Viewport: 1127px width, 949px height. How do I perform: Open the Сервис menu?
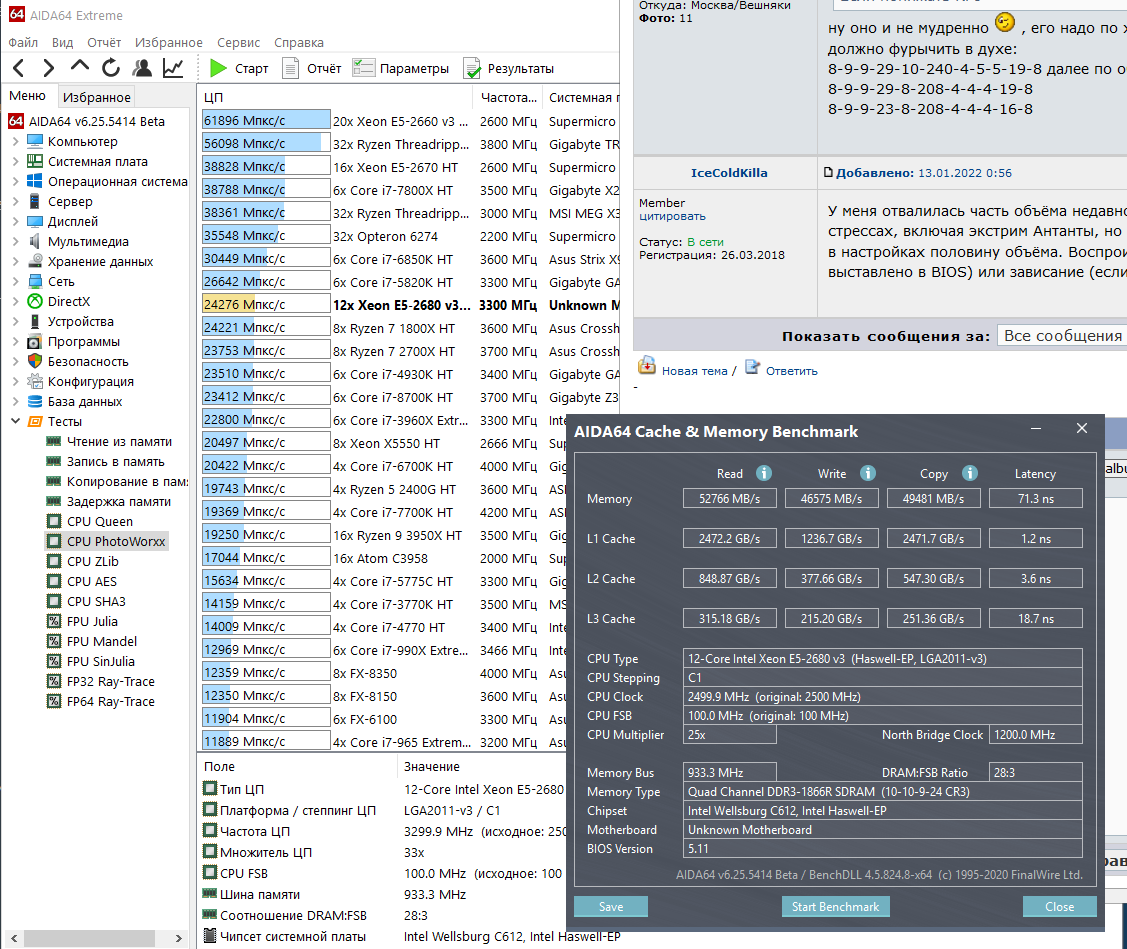238,42
